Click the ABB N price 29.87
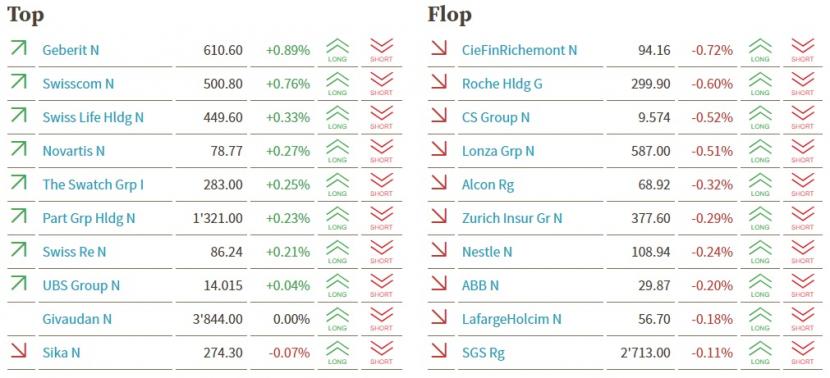Viewport: 830px width, 378px height. pyautogui.click(x=655, y=285)
